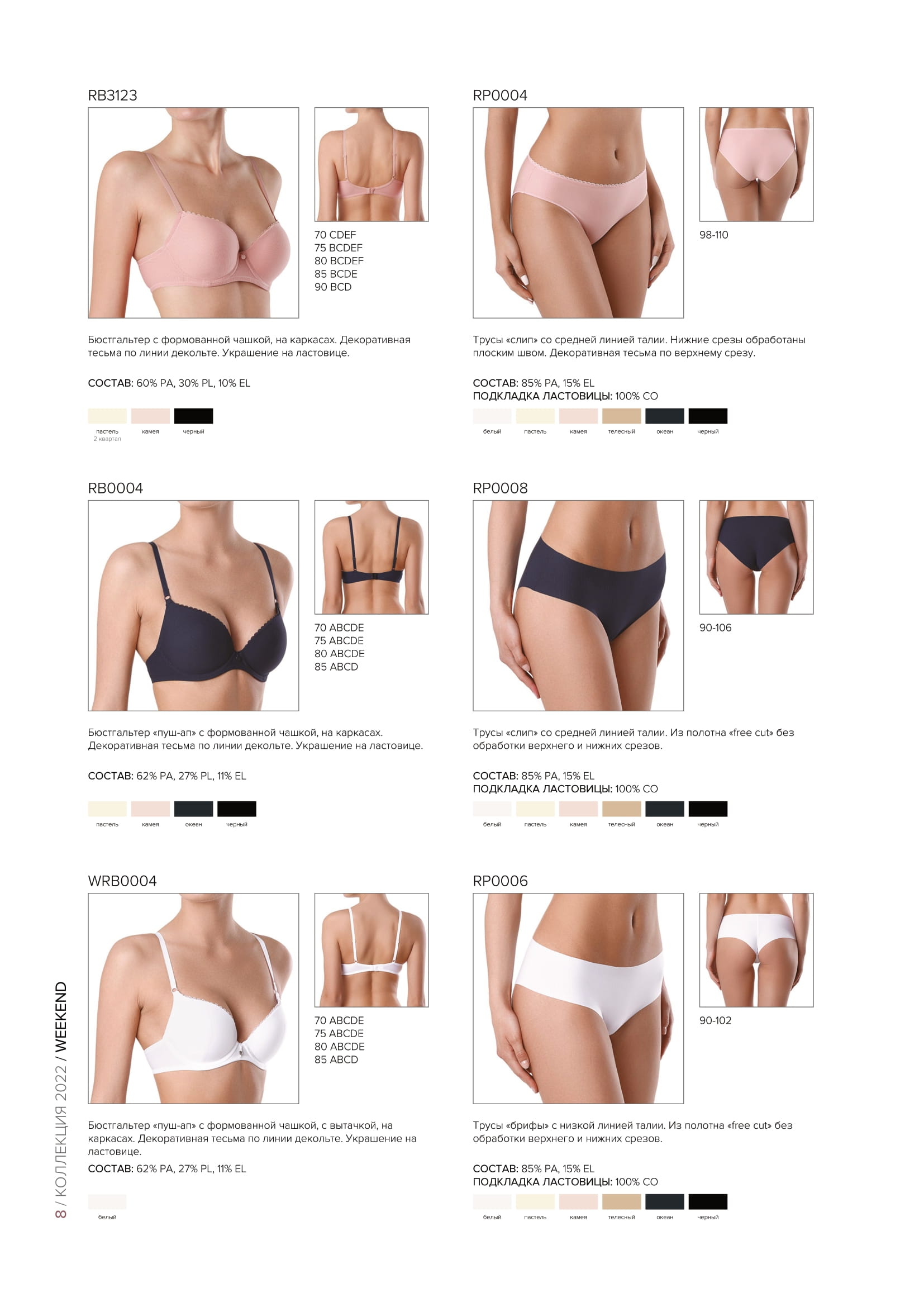Image resolution: width=924 pixels, height=1307 pixels.
Task: Choose the камея swatch under RB3123
Action: (x=150, y=416)
